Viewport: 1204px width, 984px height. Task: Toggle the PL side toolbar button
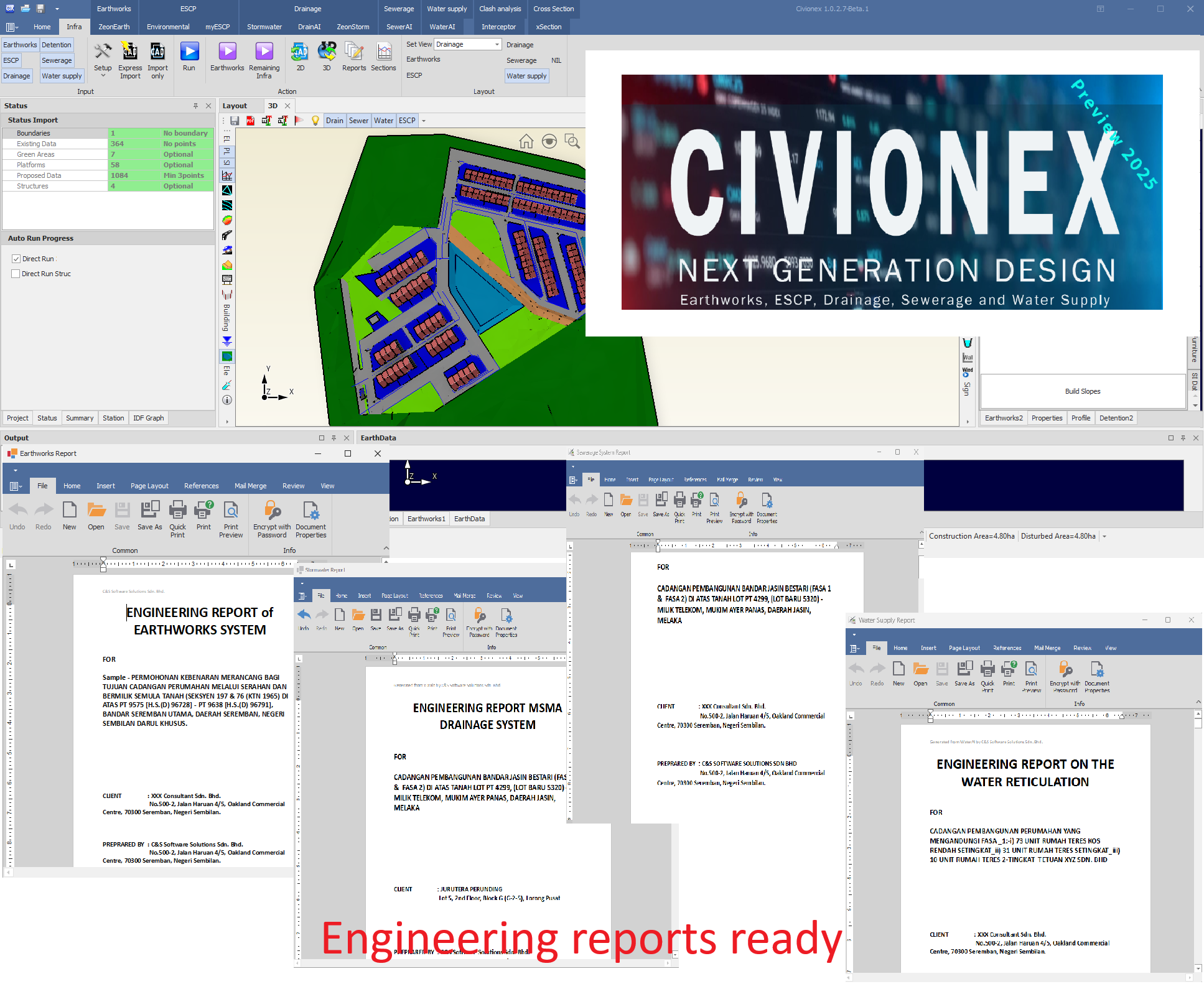point(227,151)
